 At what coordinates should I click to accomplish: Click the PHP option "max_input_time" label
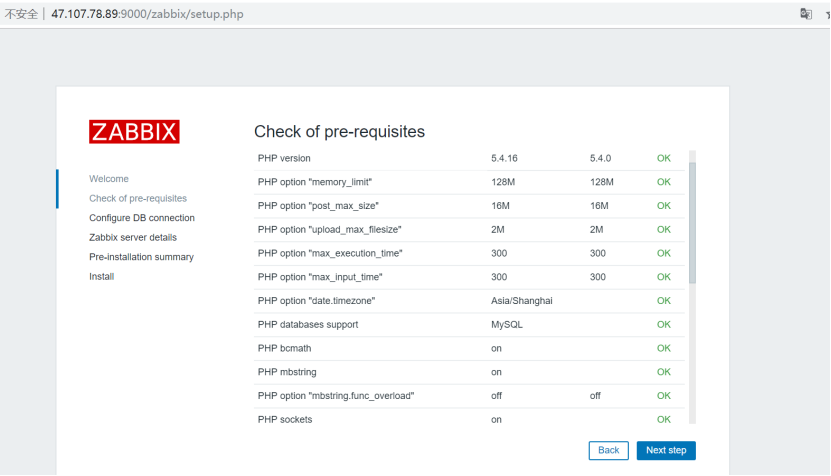pyautogui.click(x=320, y=277)
